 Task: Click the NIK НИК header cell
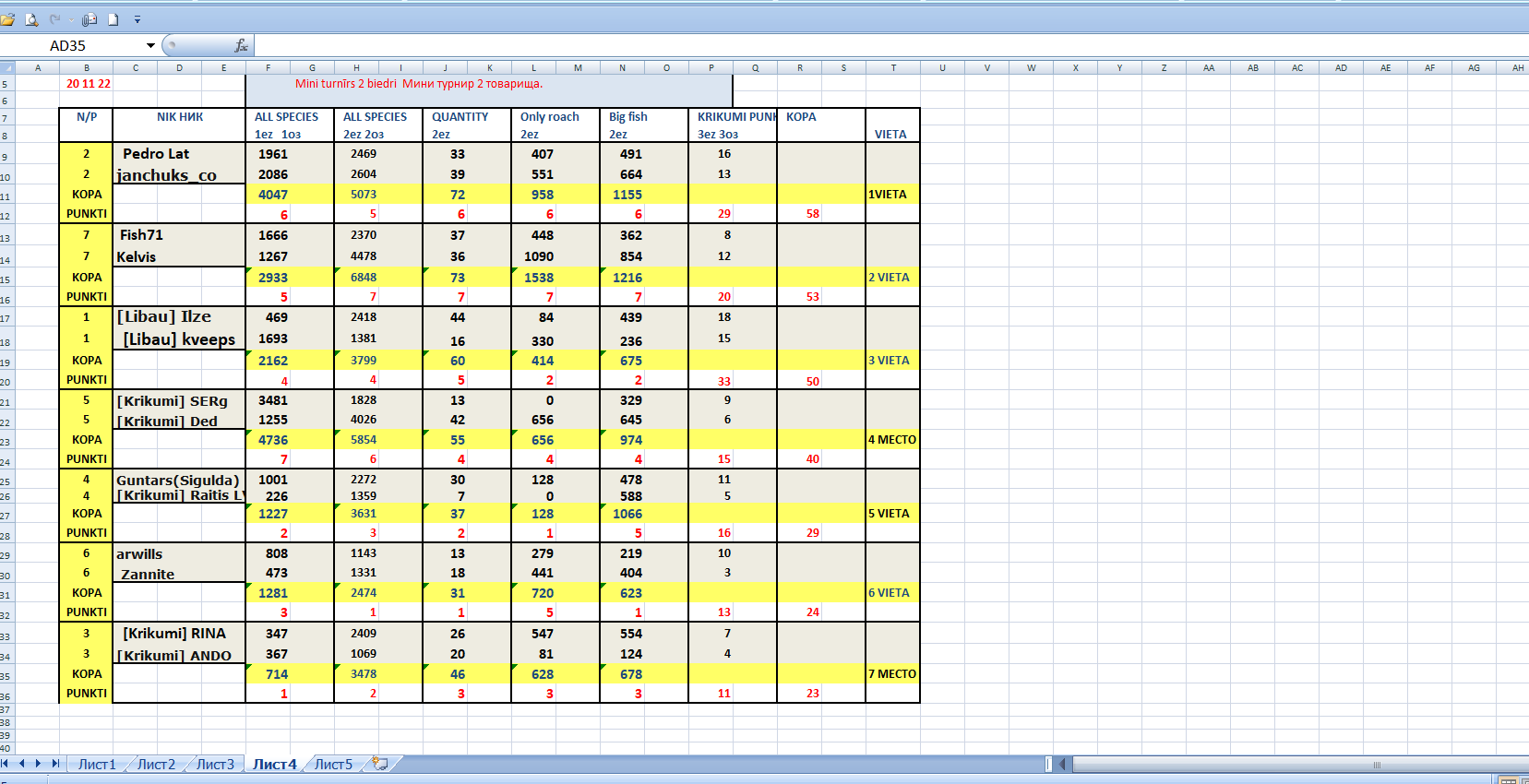[179, 117]
